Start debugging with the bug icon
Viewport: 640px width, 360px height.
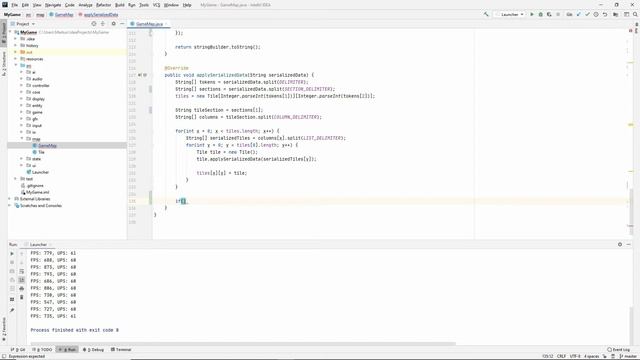tap(540, 14)
